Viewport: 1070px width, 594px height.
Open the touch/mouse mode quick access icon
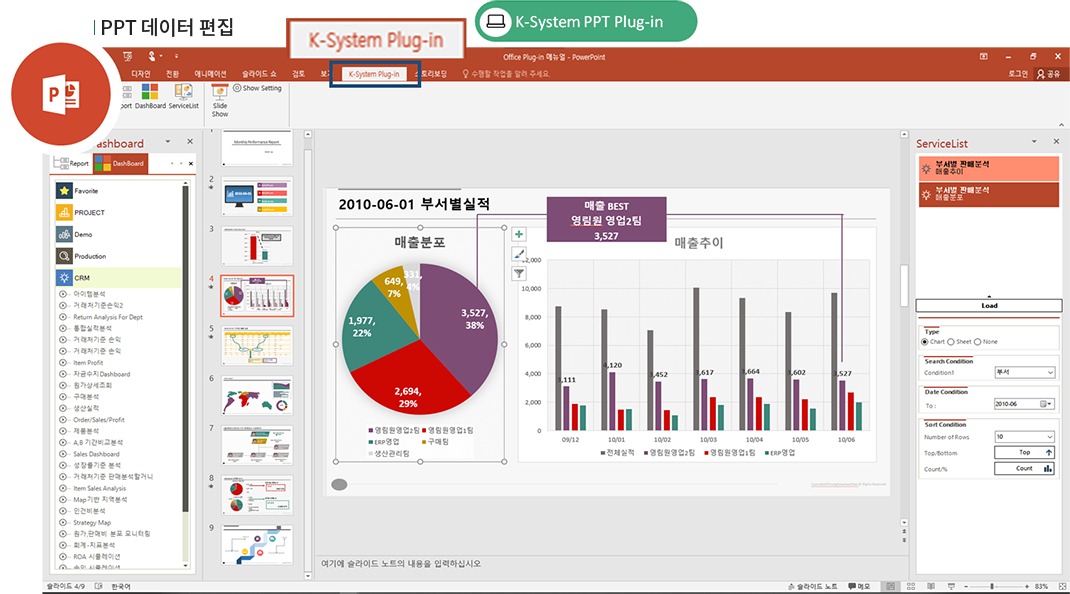[152, 56]
